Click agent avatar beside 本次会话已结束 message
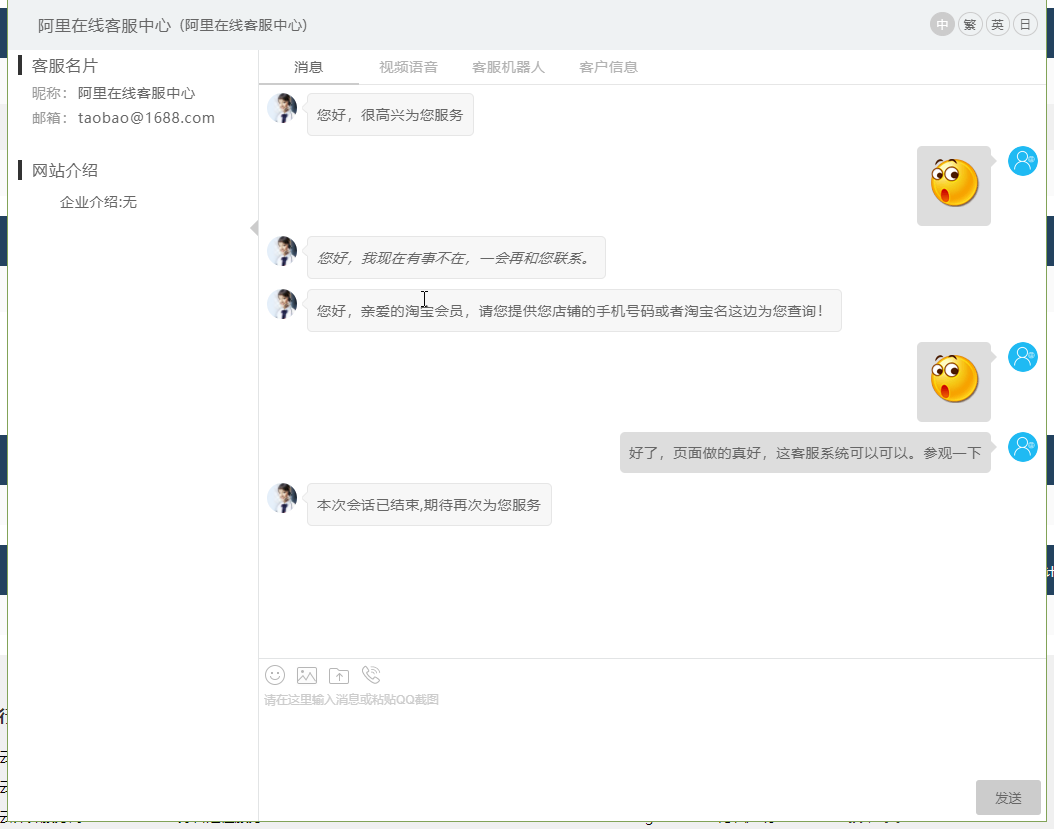Viewport: 1054px width, 829px height. tap(282, 498)
